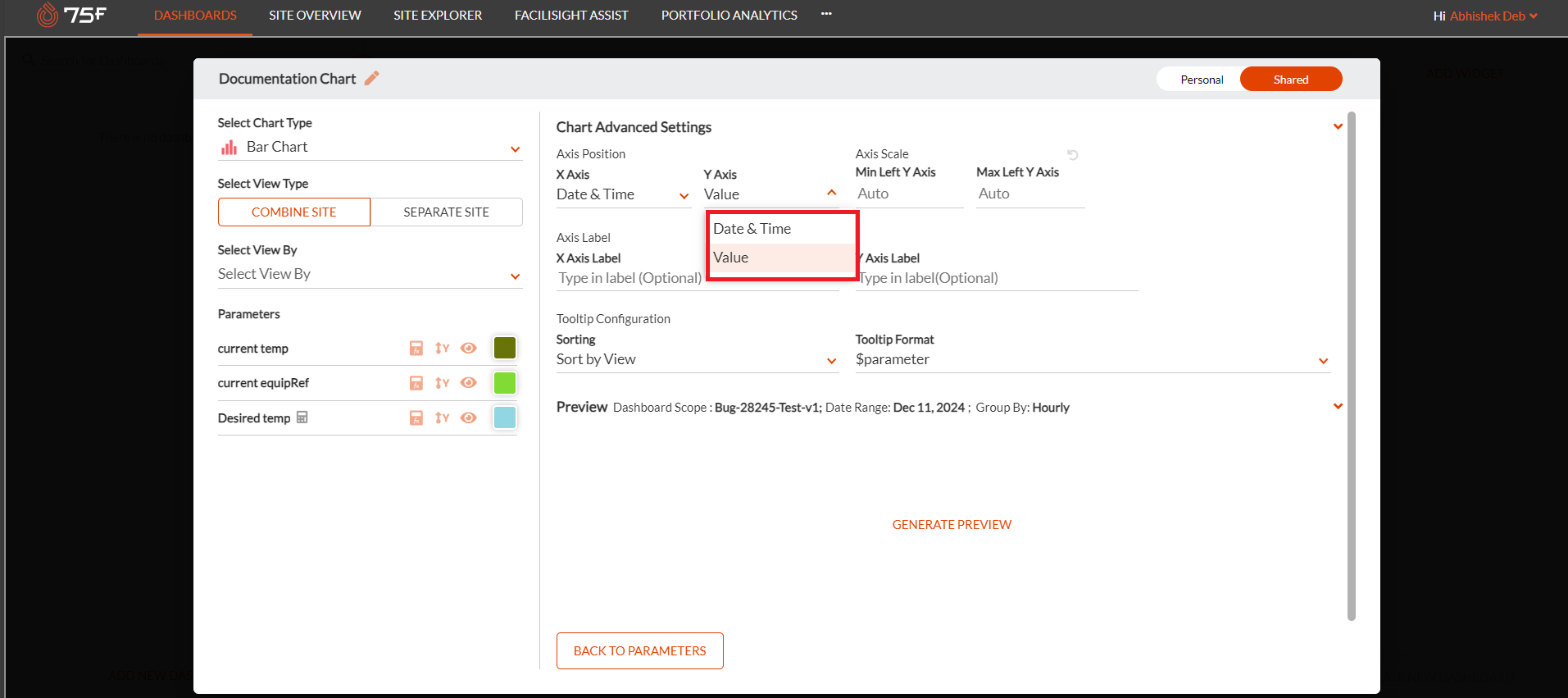Collapse the Preview section
The height and width of the screenshot is (698, 1568).
pyautogui.click(x=1338, y=407)
